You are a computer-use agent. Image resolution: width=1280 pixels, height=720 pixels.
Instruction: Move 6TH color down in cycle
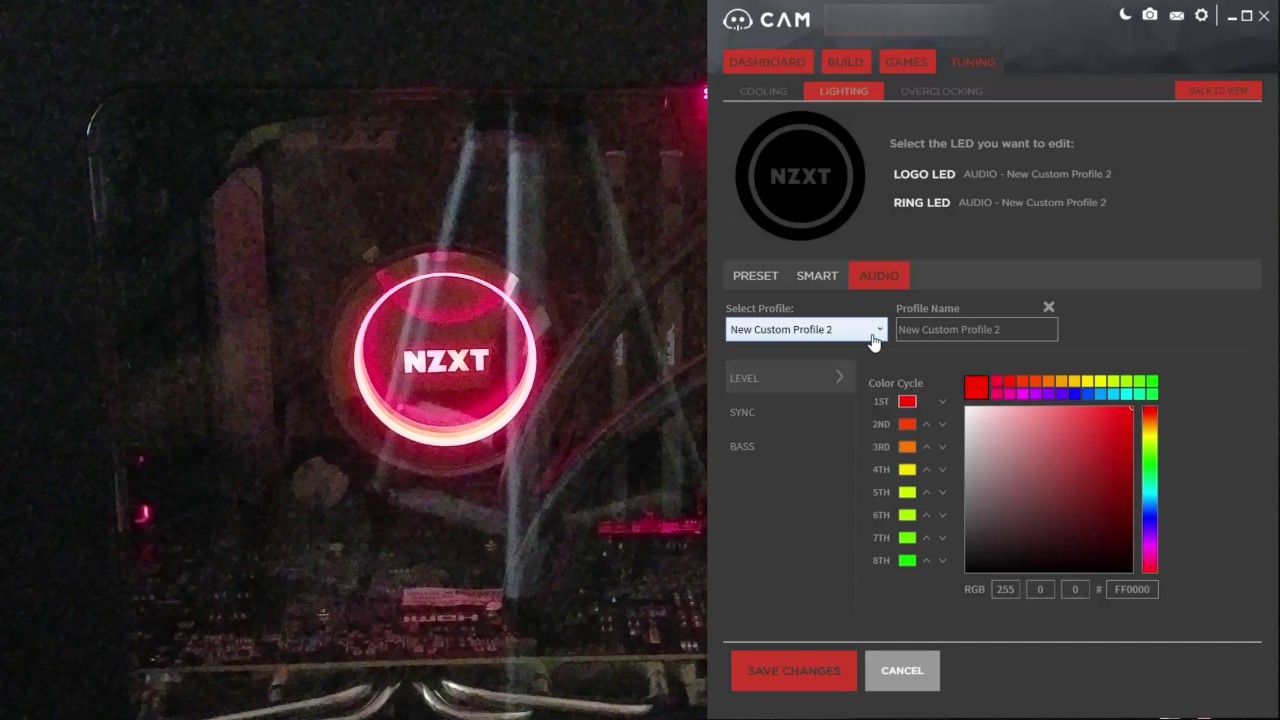coord(942,515)
